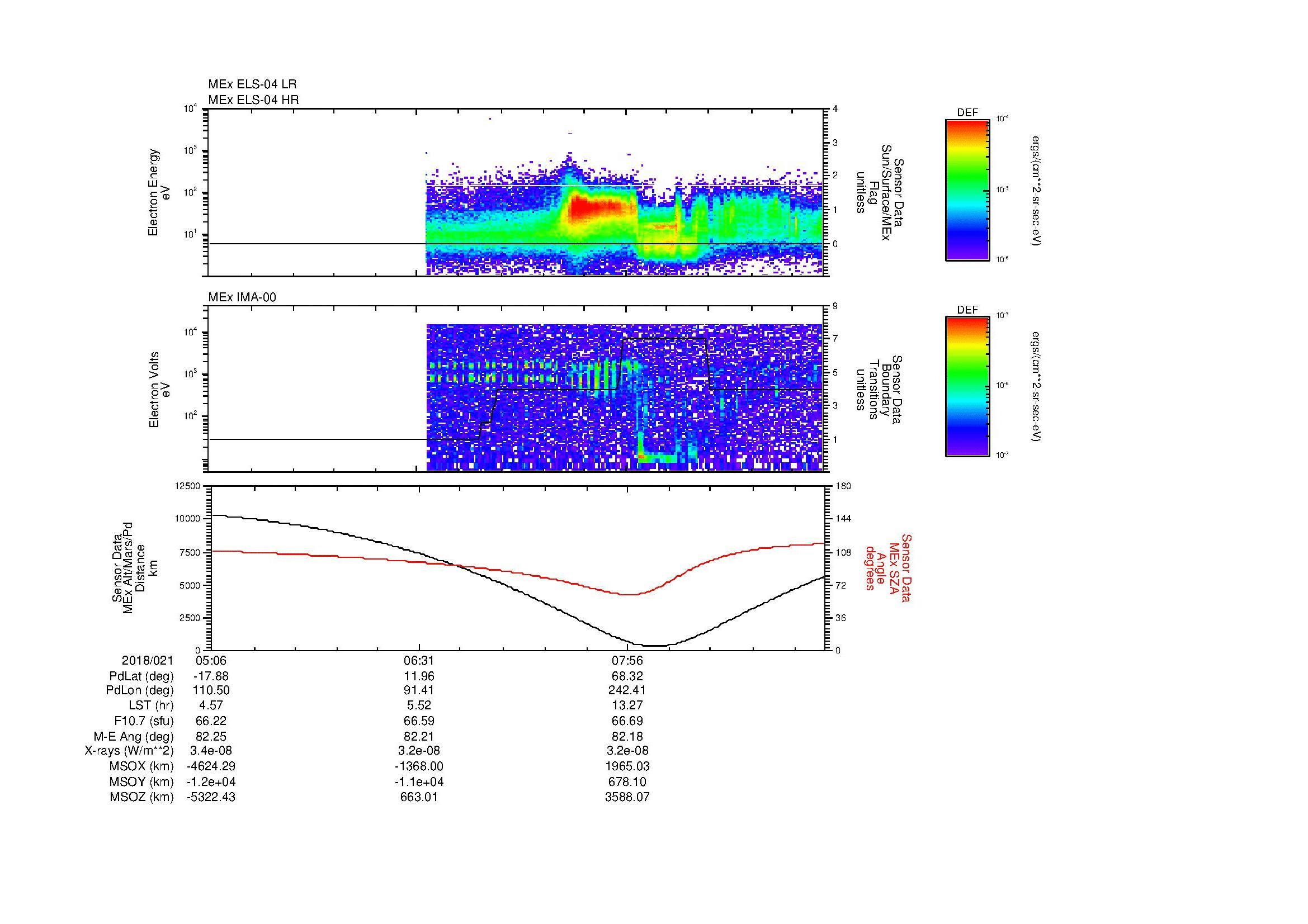Select MSOX value "-4624.29"
Screen dimensions: 1308x924
[x=211, y=766]
